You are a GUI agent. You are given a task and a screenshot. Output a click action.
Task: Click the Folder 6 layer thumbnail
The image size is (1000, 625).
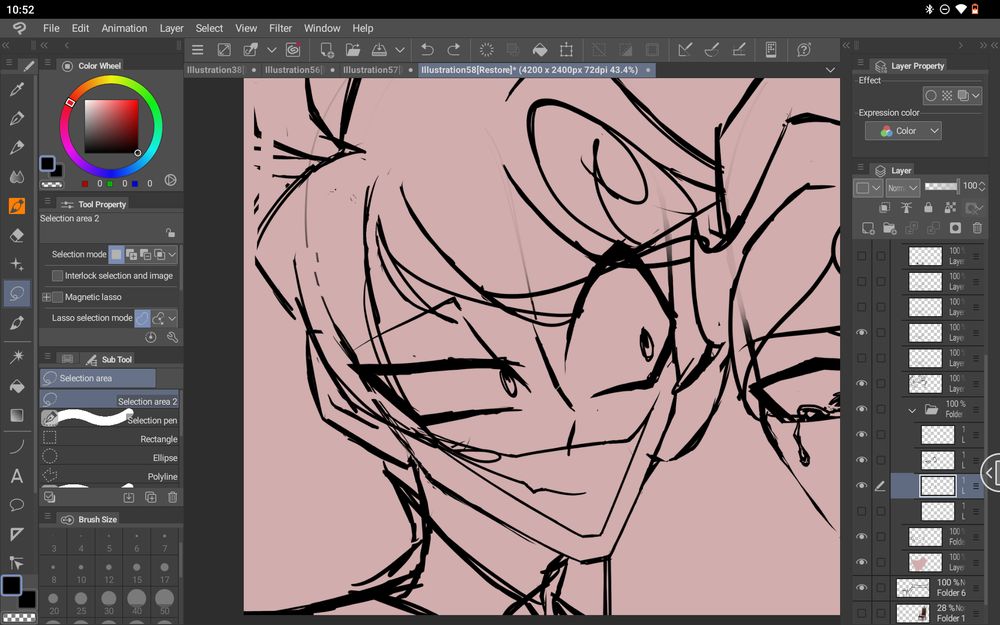[x=913, y=587]
